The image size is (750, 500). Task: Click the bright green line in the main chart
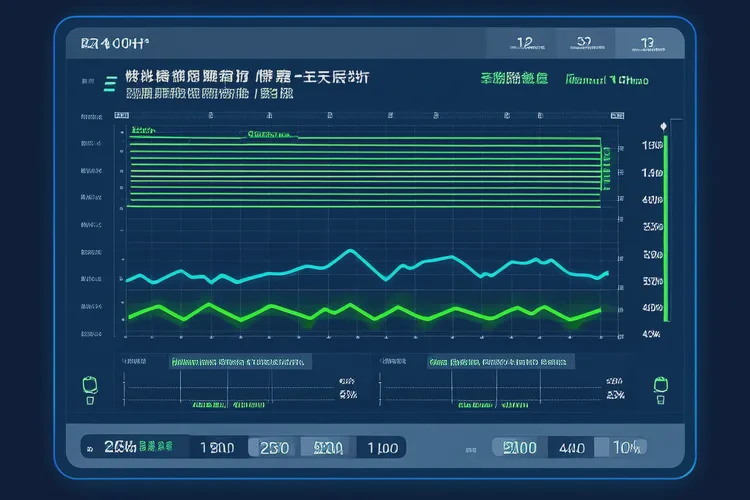coord(300,310)
